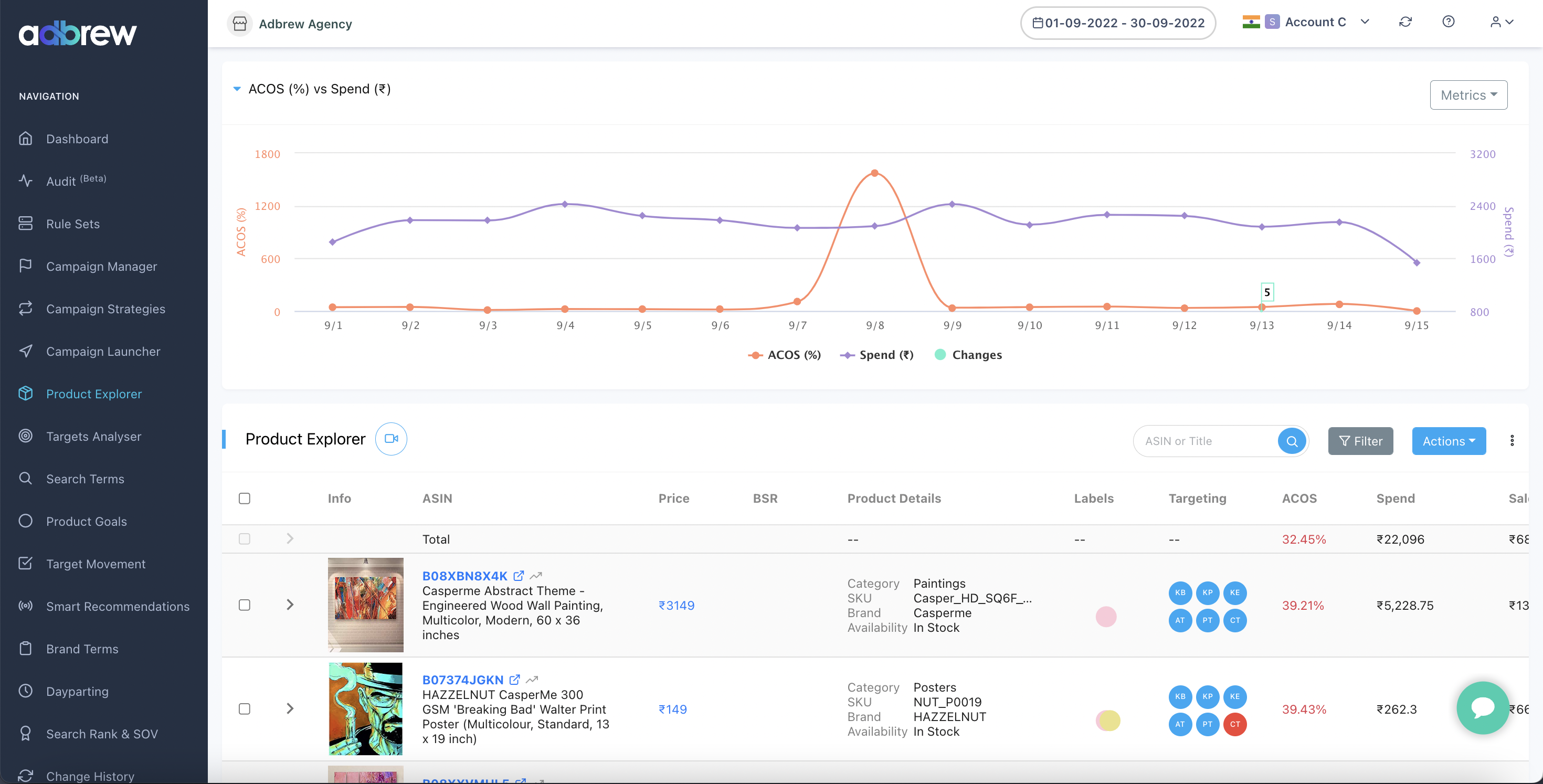
Task: Open the Metrics dropdown
Action: pos(1468,94)
